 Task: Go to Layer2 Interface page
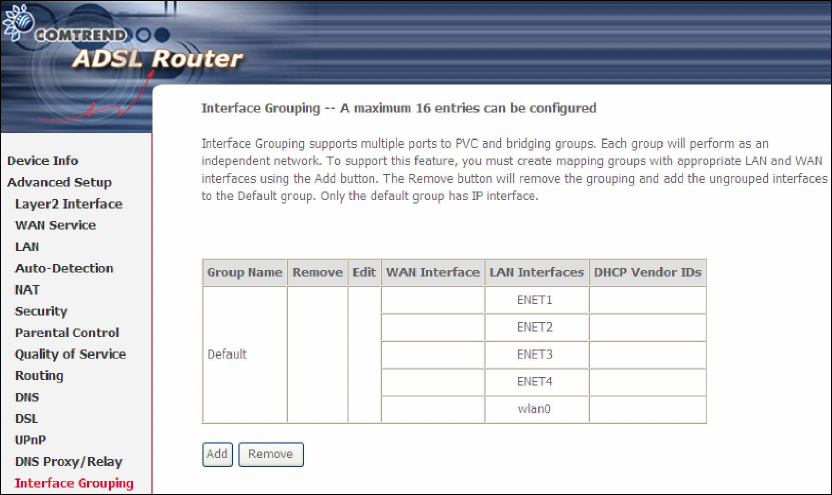[x=68, y=204]
